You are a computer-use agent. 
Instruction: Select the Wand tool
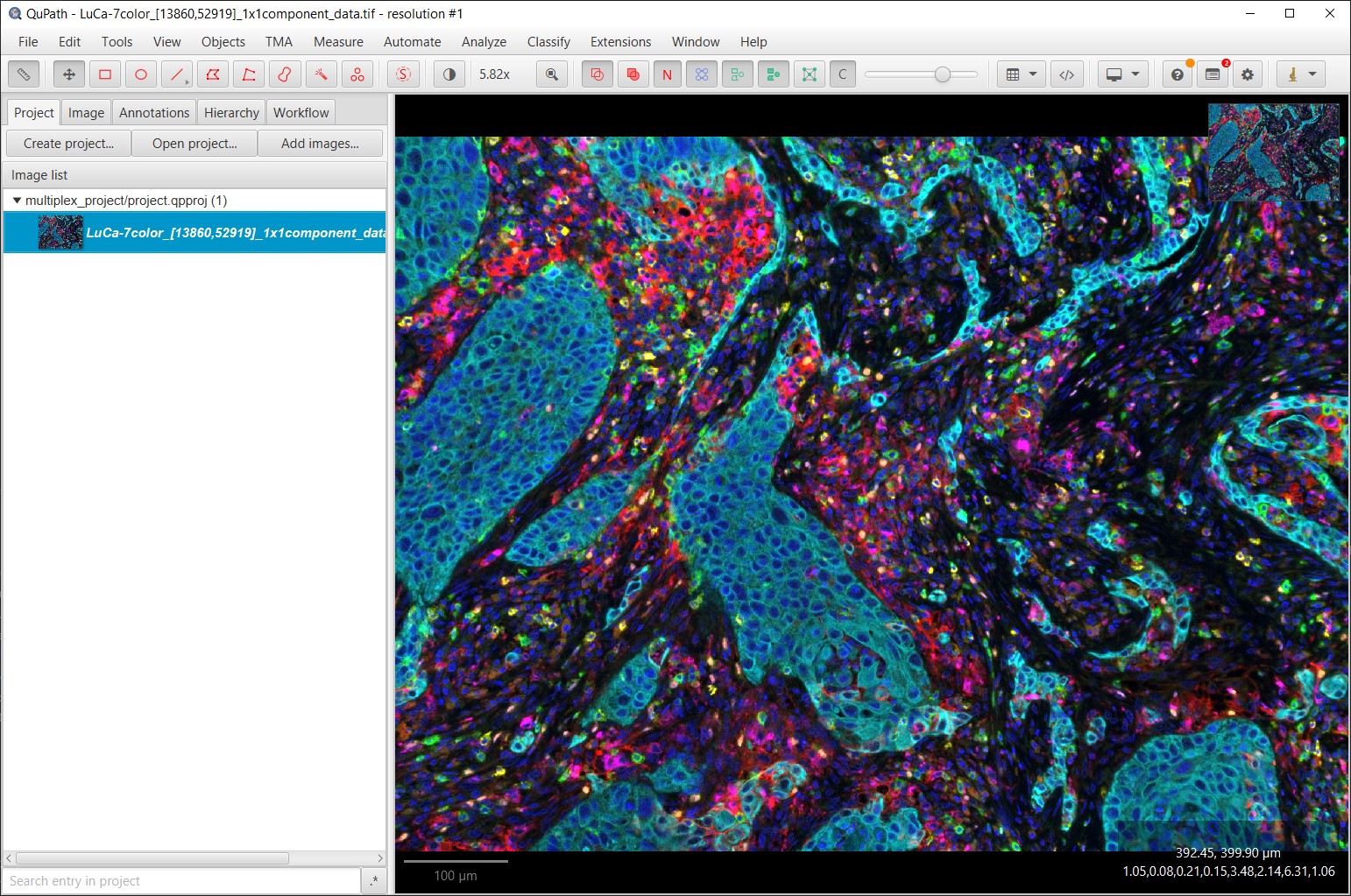pyautogui.click(x=322, y=74)
